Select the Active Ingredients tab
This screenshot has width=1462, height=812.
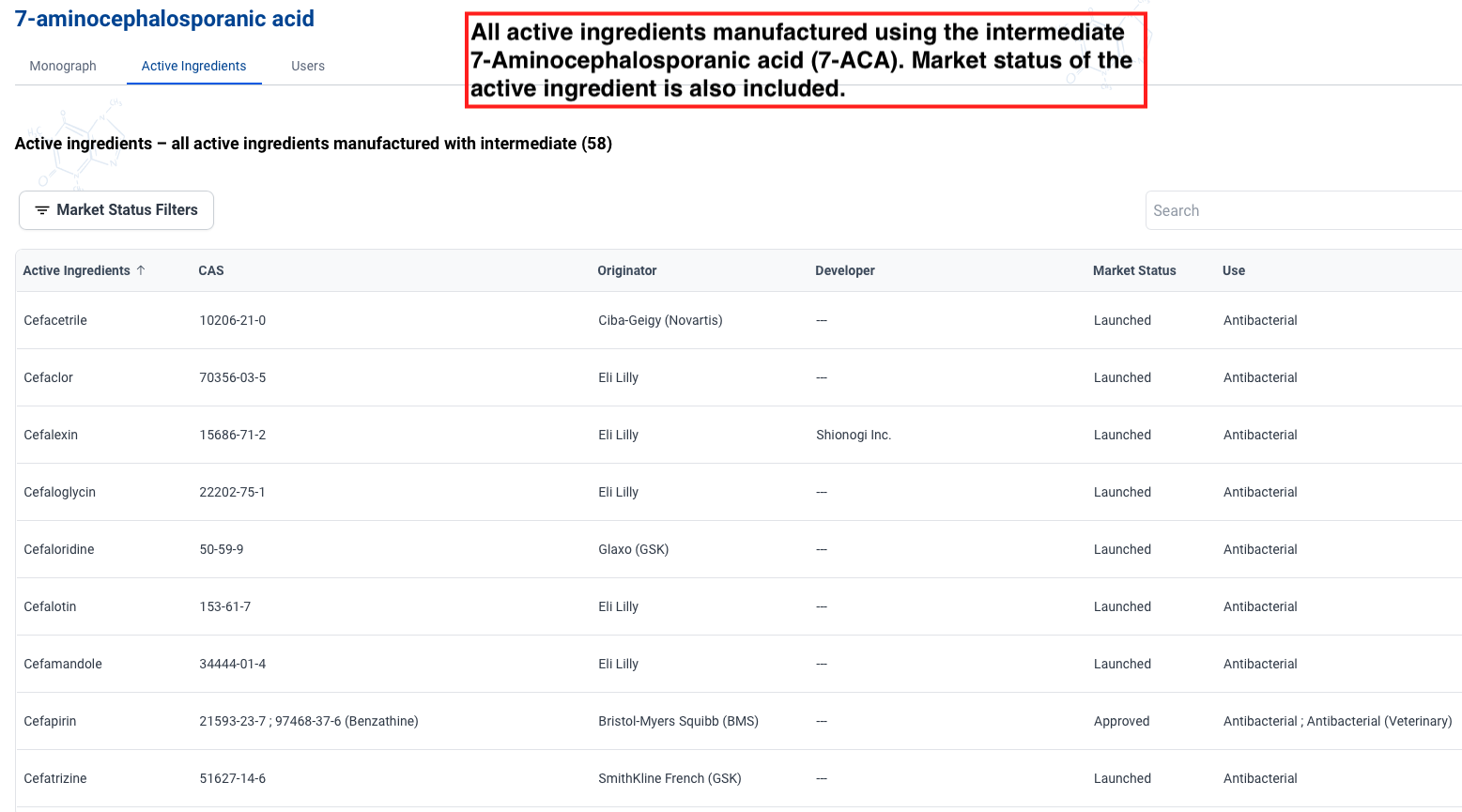[193, 66]
